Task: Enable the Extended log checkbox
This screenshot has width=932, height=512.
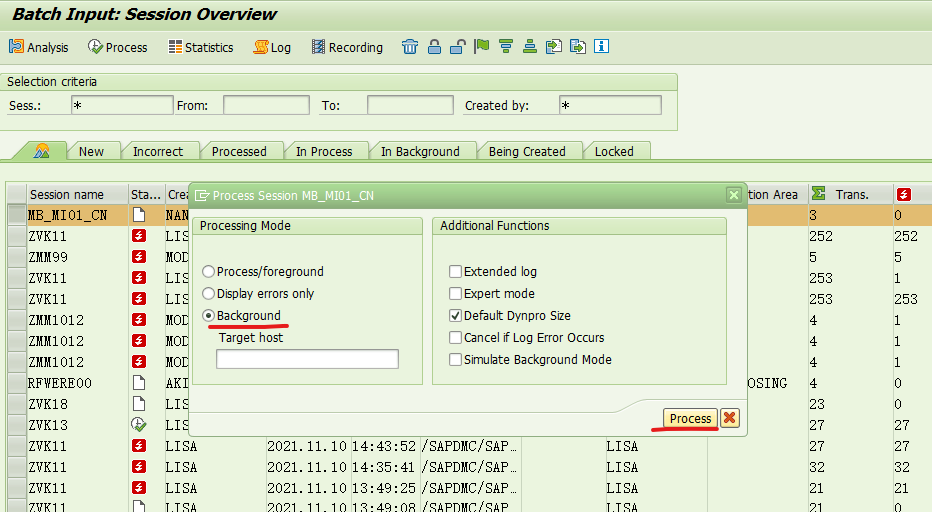Action: 455,272
